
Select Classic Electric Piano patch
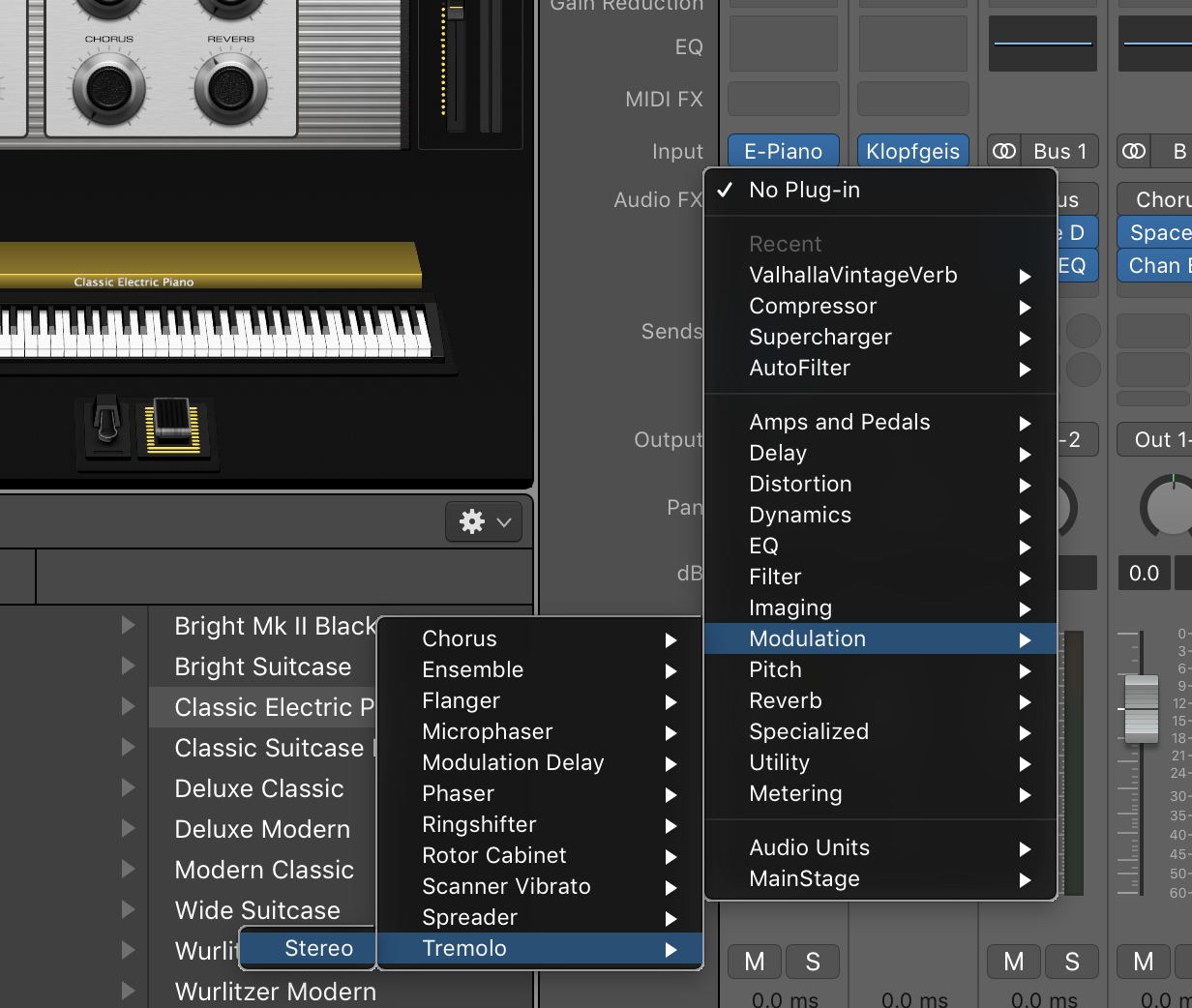coord(263,707)
